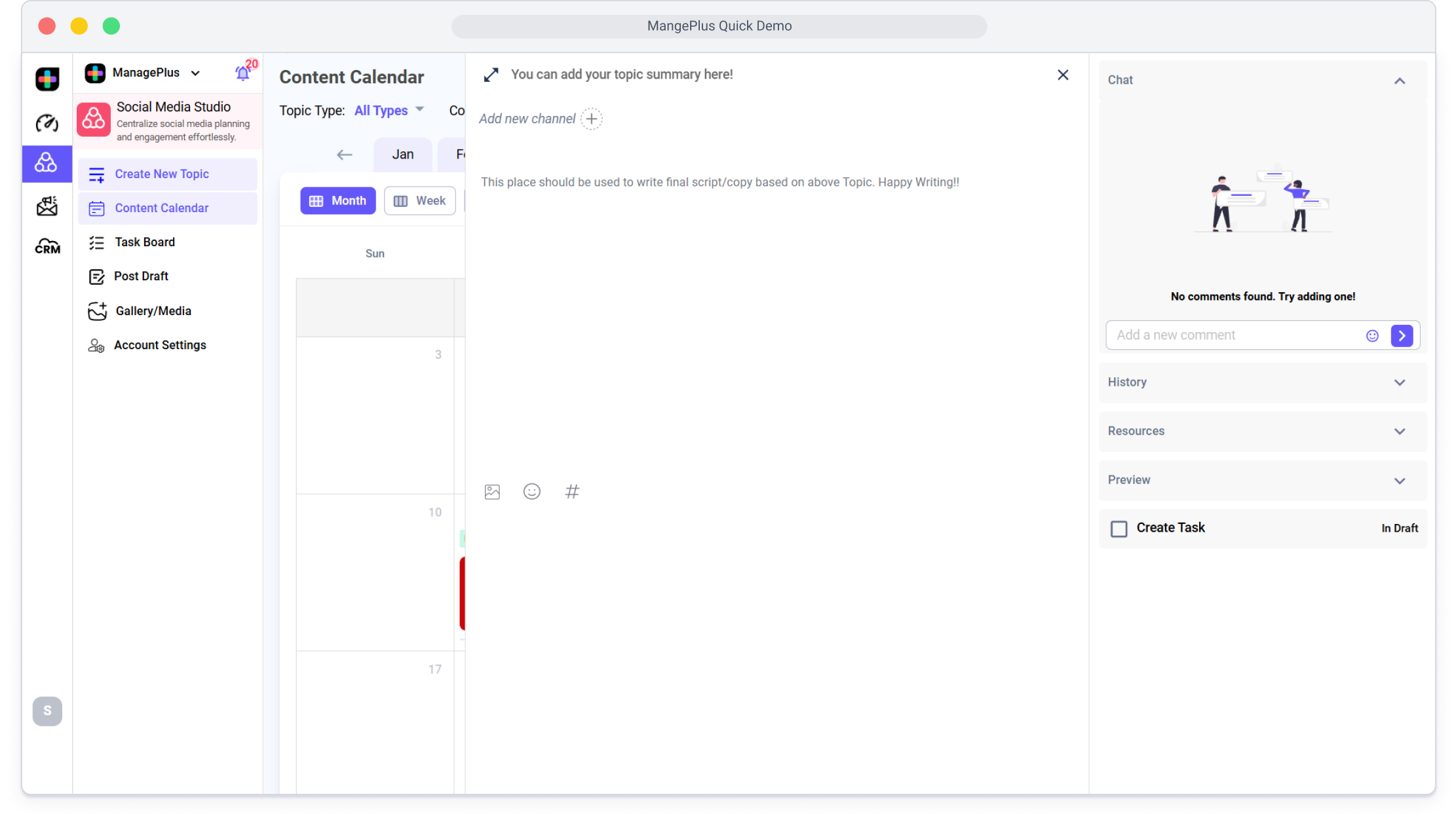The image size is (1456, 820).
Task: Collapse the Chat panel
Action: point(1400,81)
